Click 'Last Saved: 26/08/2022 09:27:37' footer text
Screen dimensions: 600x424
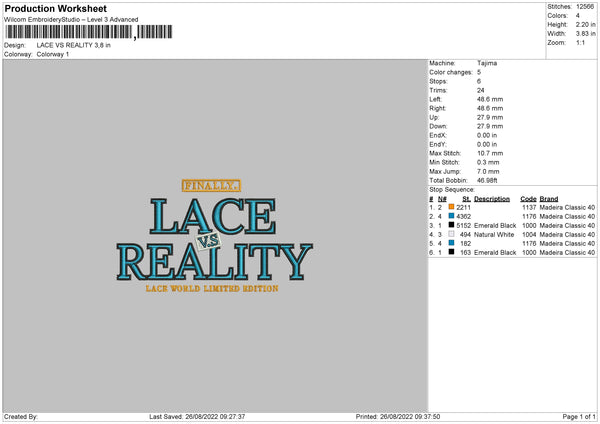pos(197,416)
